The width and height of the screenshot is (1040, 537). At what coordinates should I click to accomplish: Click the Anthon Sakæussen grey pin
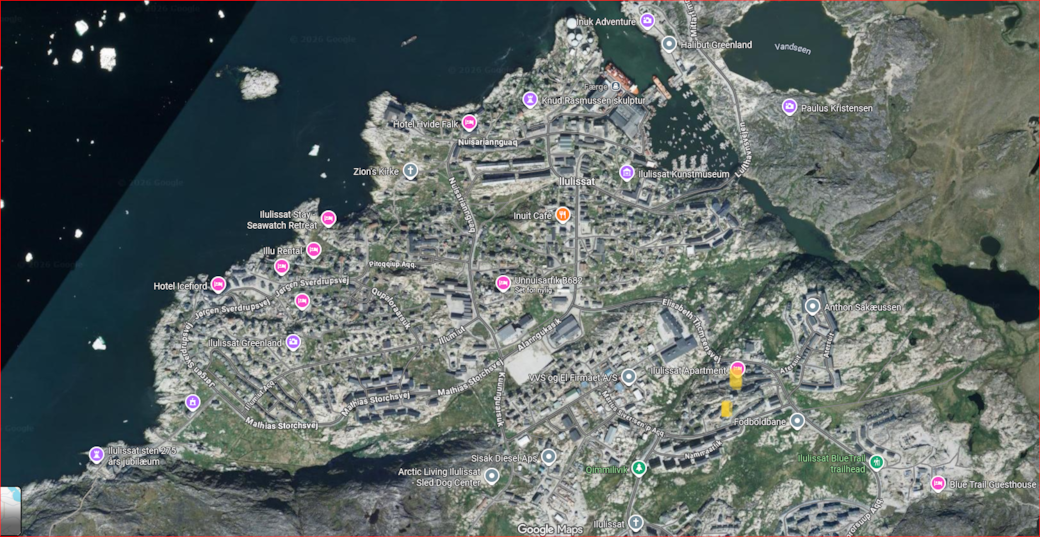812,306
